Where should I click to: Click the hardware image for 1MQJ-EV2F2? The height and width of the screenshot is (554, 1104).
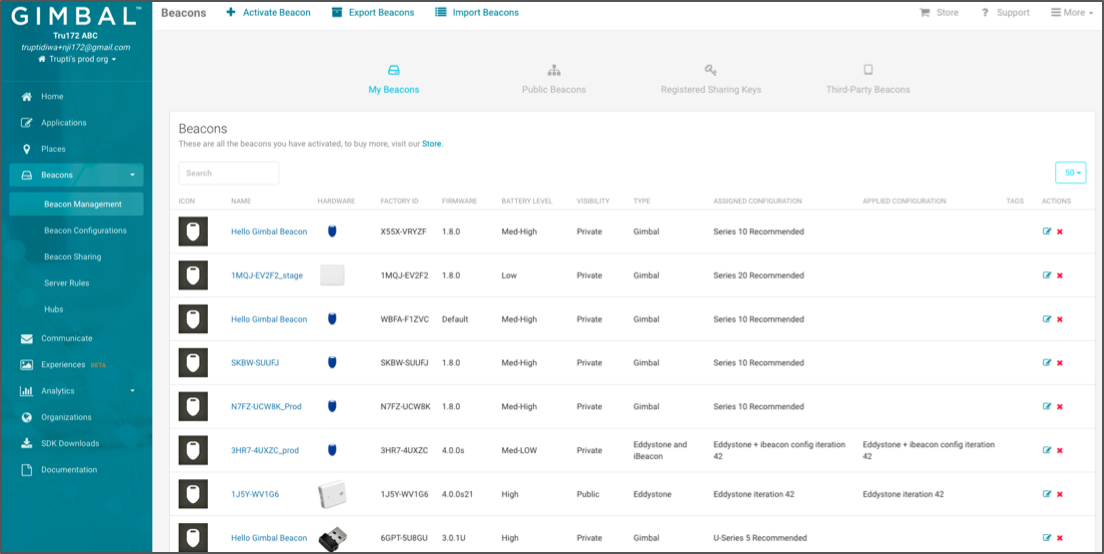click(332, 275)
